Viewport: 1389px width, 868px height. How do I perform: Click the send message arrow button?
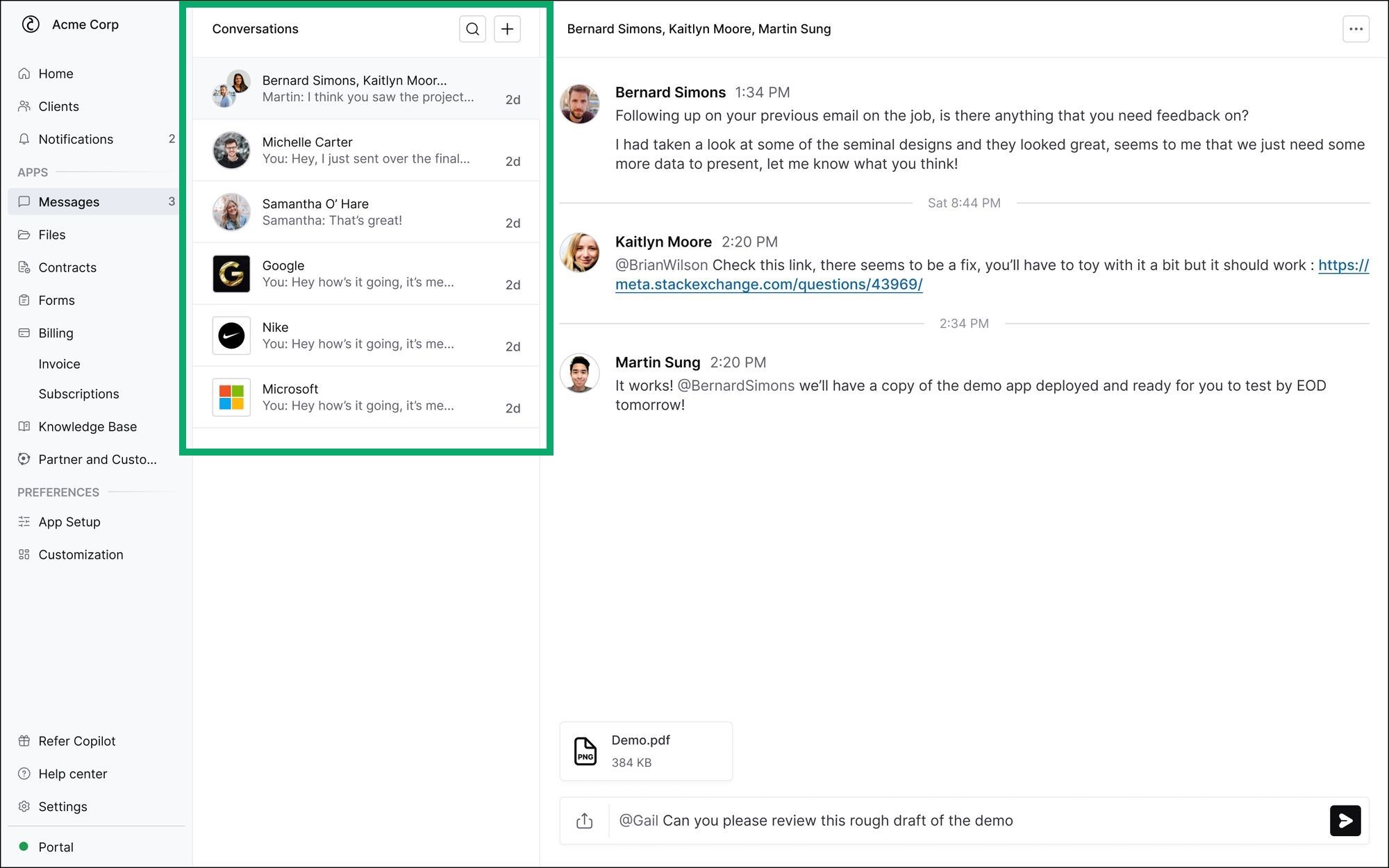coord(1345,821)
